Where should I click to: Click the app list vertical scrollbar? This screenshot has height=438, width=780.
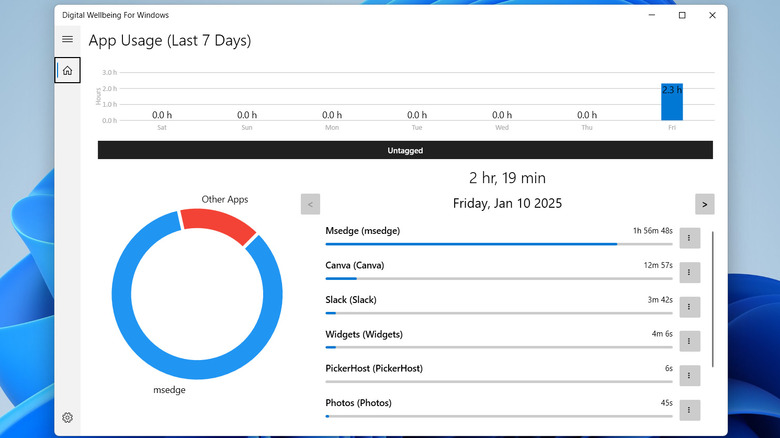pos(713,300)
